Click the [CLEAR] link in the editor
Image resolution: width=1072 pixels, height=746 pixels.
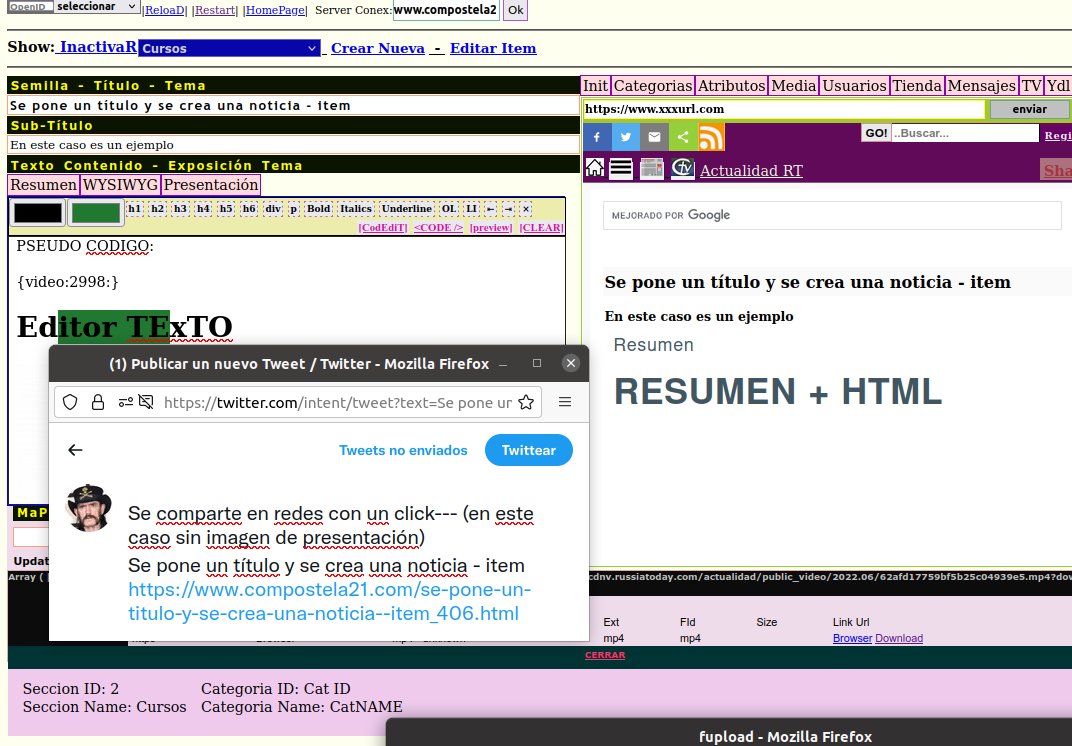[x=541, y=228]
